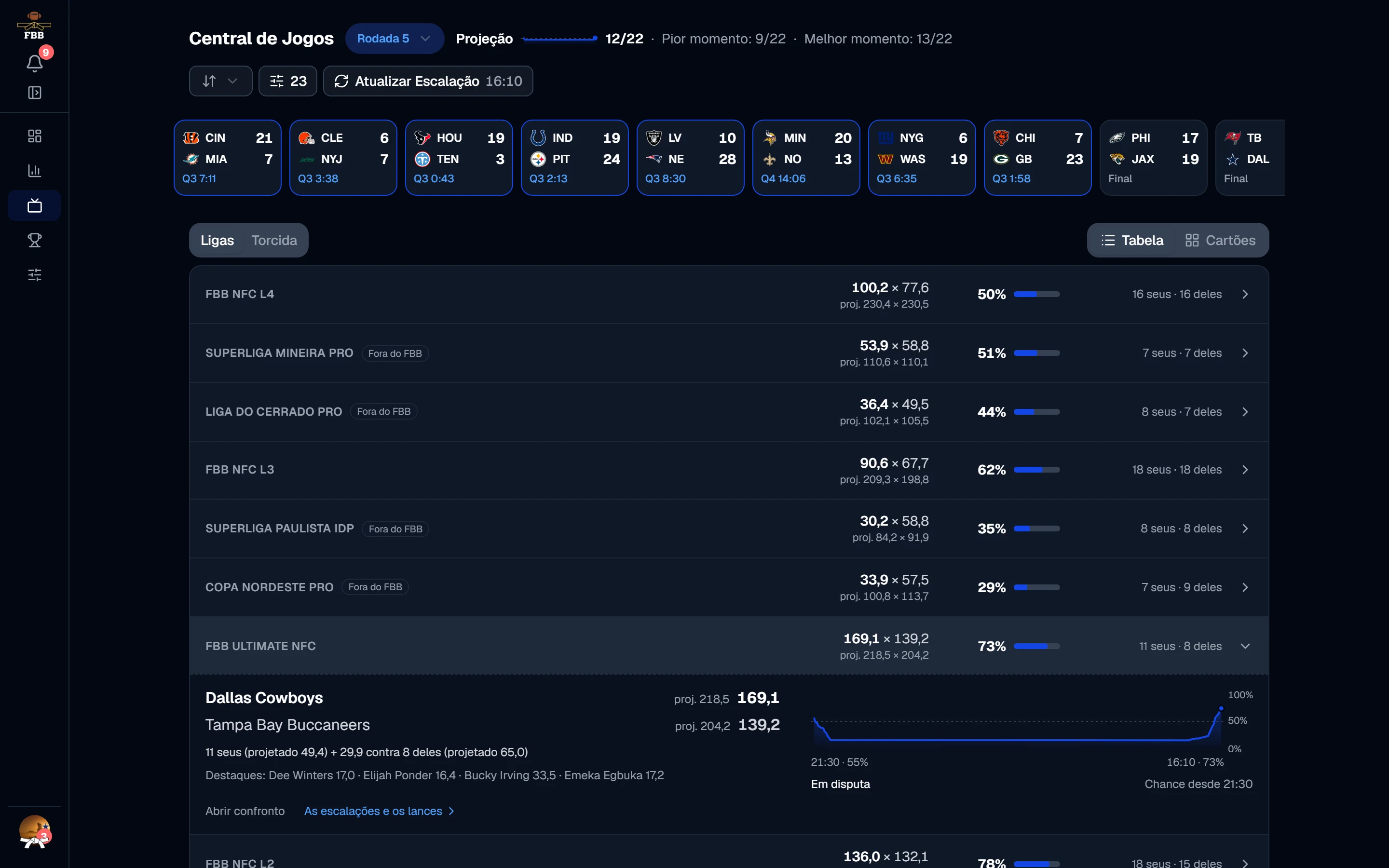Open the CLE vs NYJ game card
Viewport: 1389px width, 868px height.
click(x=343, y=158)
